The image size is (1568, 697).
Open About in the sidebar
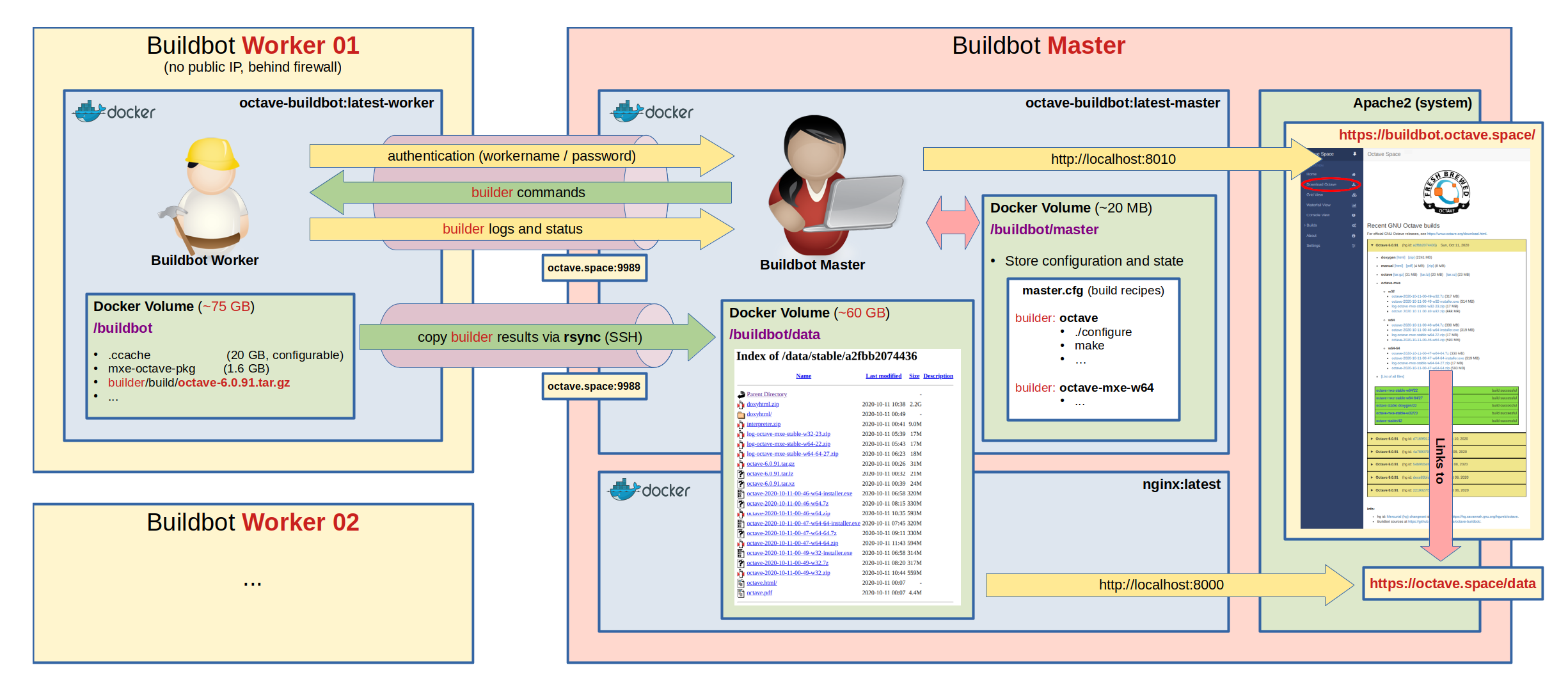(x=1311, y=236)
